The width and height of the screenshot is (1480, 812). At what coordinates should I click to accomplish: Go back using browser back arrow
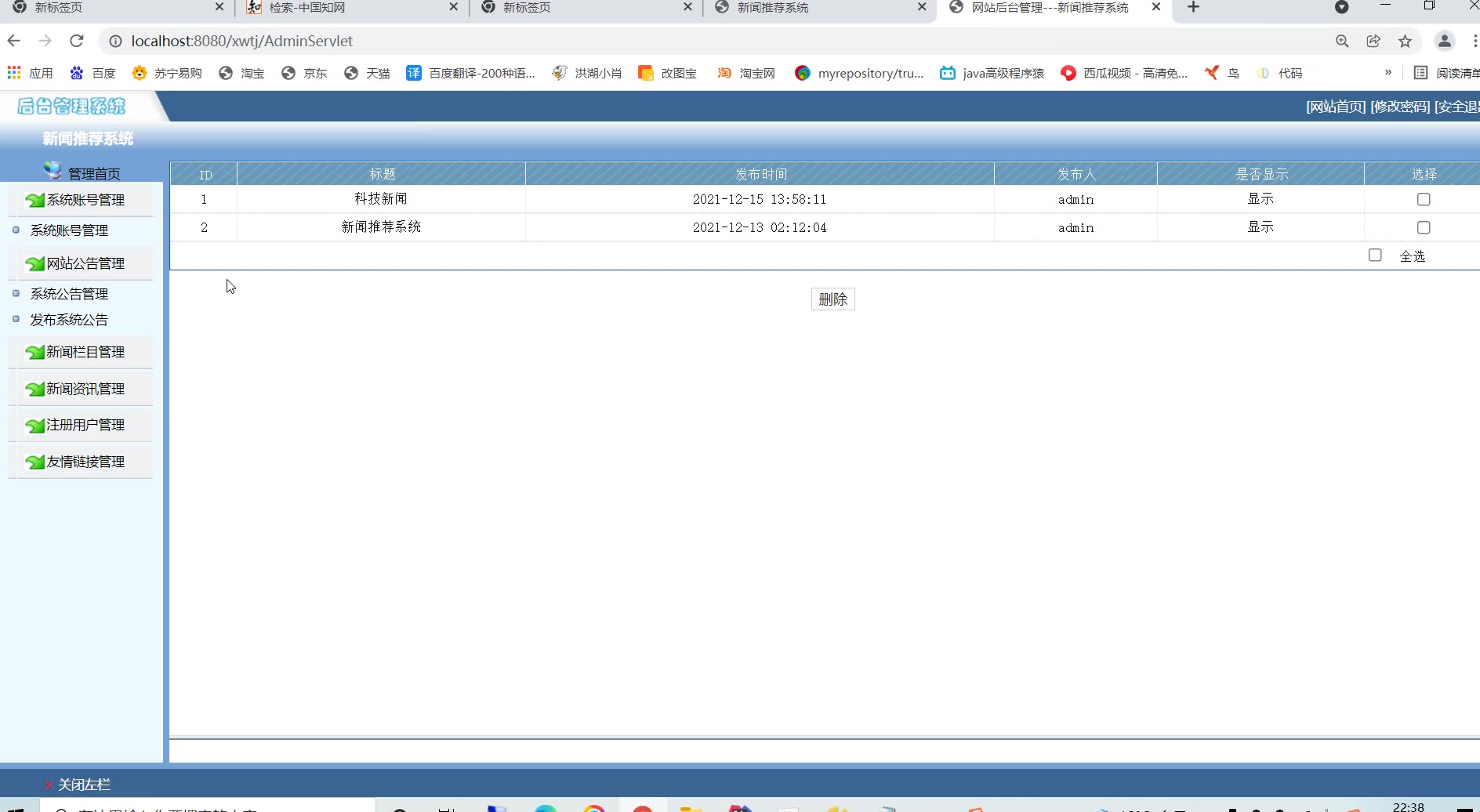(14, 41)
